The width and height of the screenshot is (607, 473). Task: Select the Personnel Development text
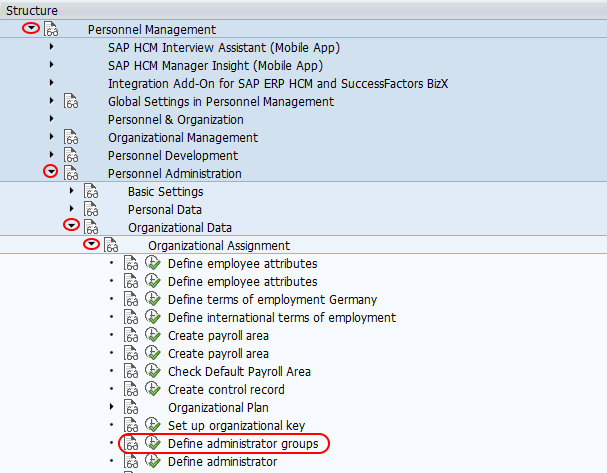point(173,156)
